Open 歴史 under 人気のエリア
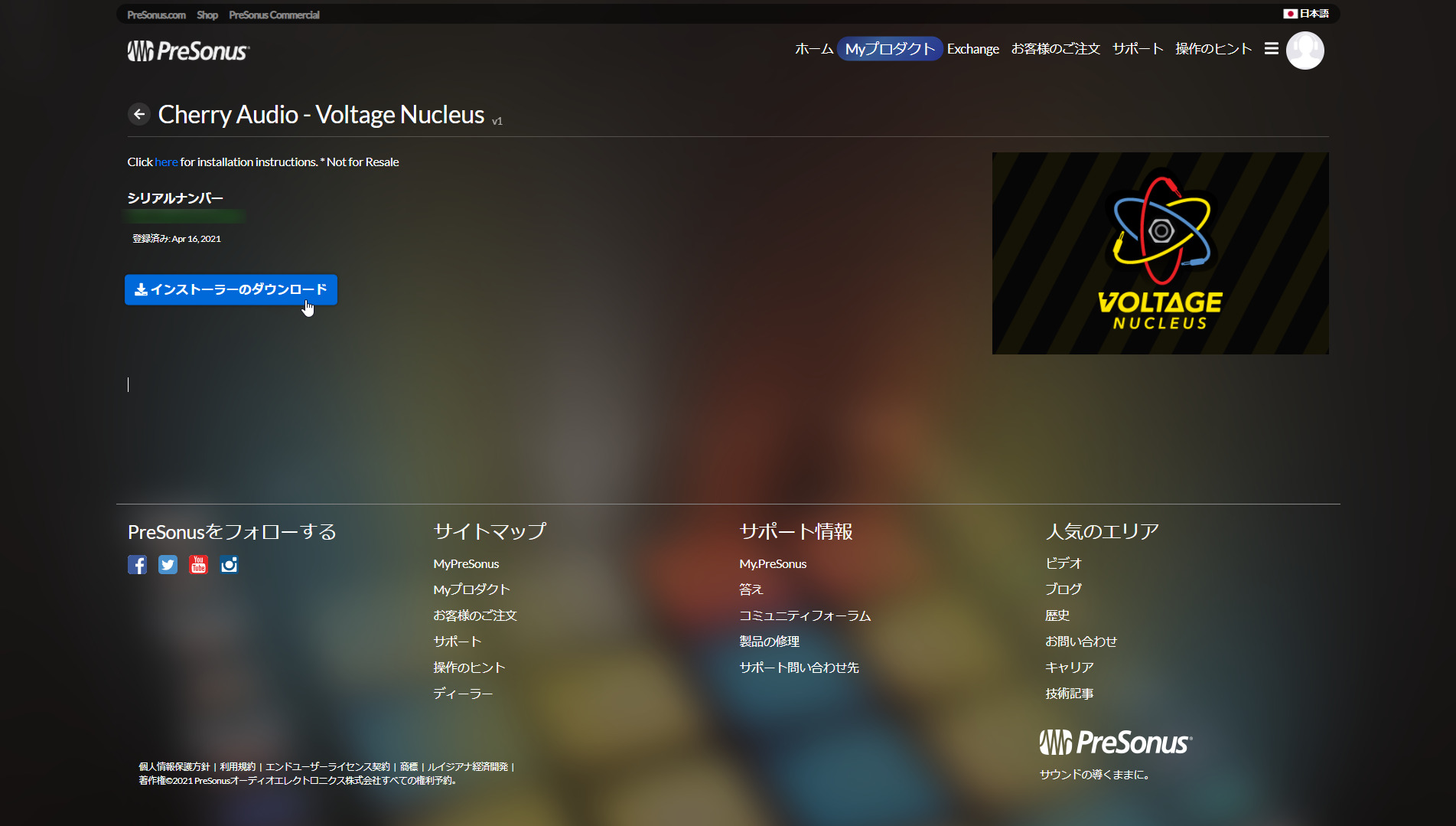1456x826 pixels. click(1057, 615)
